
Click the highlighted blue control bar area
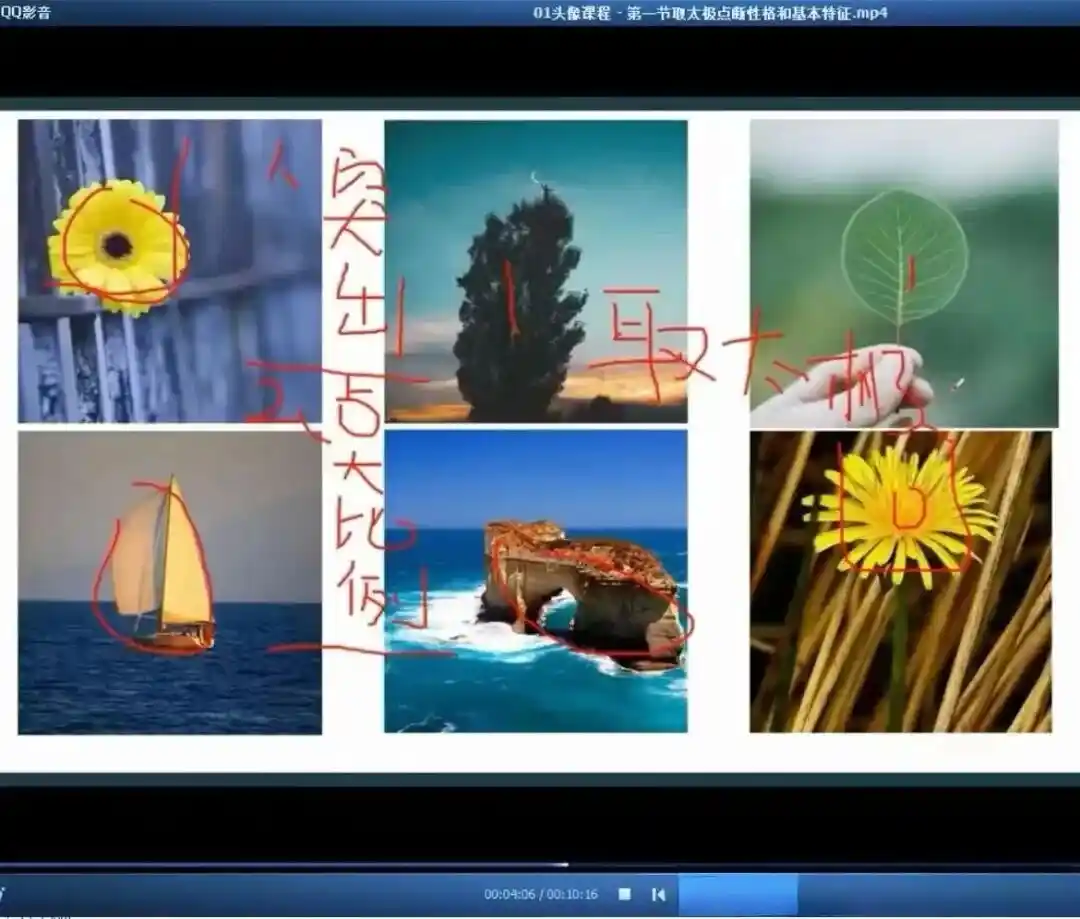click(738, 894)
